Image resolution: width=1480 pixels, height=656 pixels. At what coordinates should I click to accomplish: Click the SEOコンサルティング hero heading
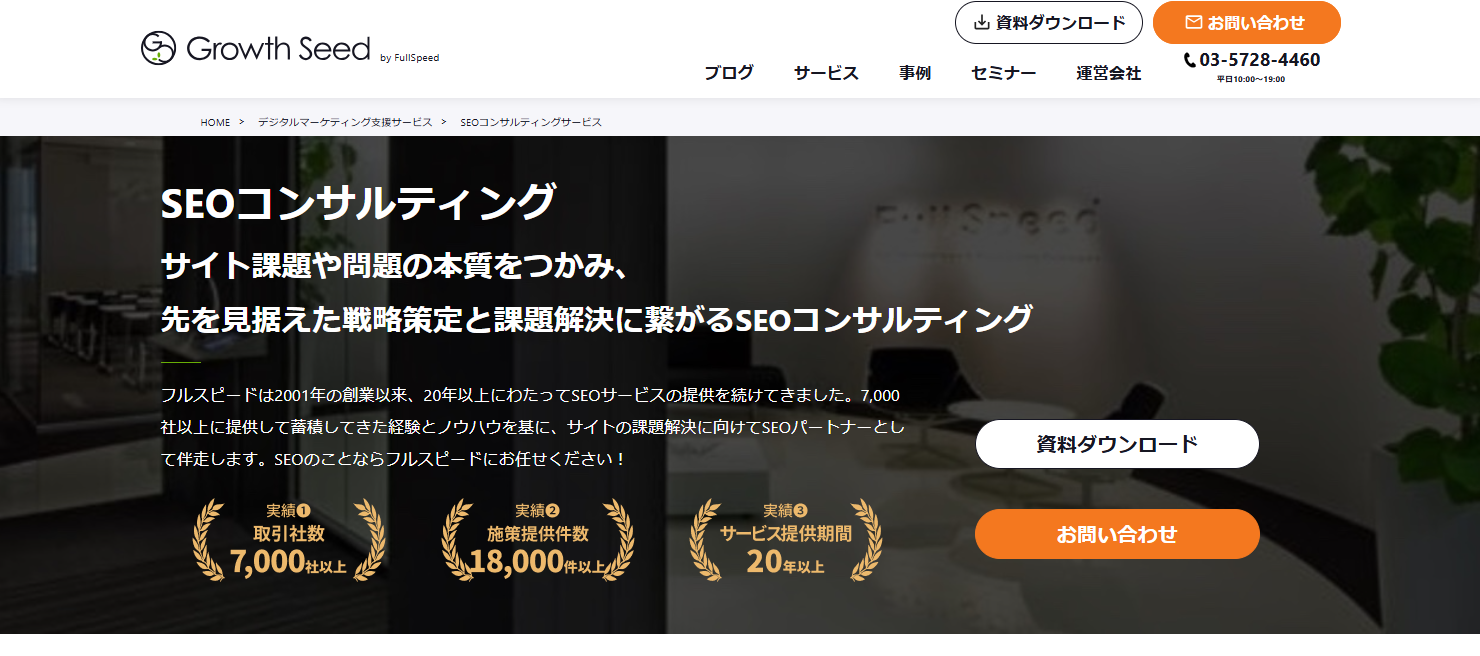coord(357,203)
